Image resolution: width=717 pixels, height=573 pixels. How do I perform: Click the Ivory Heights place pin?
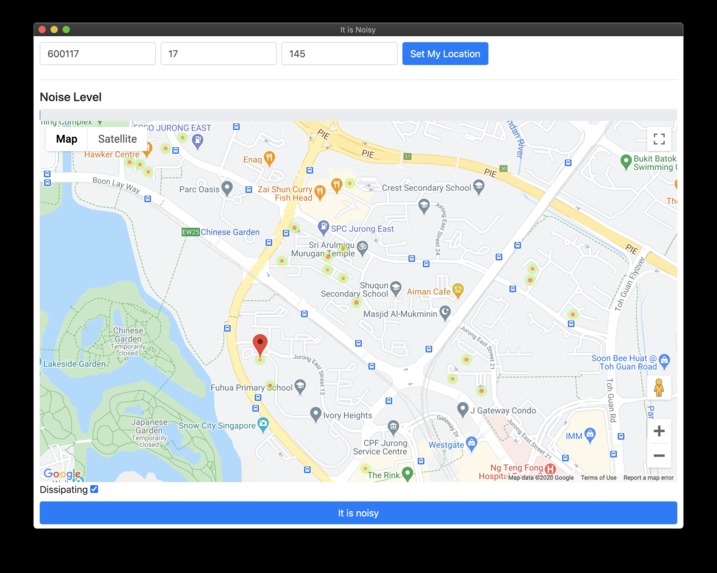tap(315, 414)
